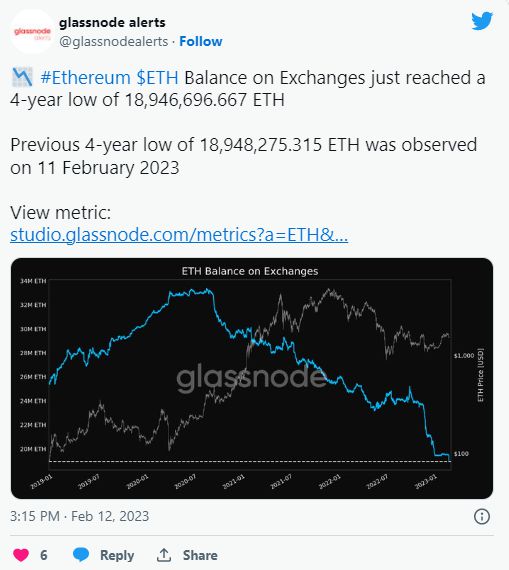Like the tweet with heart icon
This screenshot has height=570, width=509.
coord(21,555)
